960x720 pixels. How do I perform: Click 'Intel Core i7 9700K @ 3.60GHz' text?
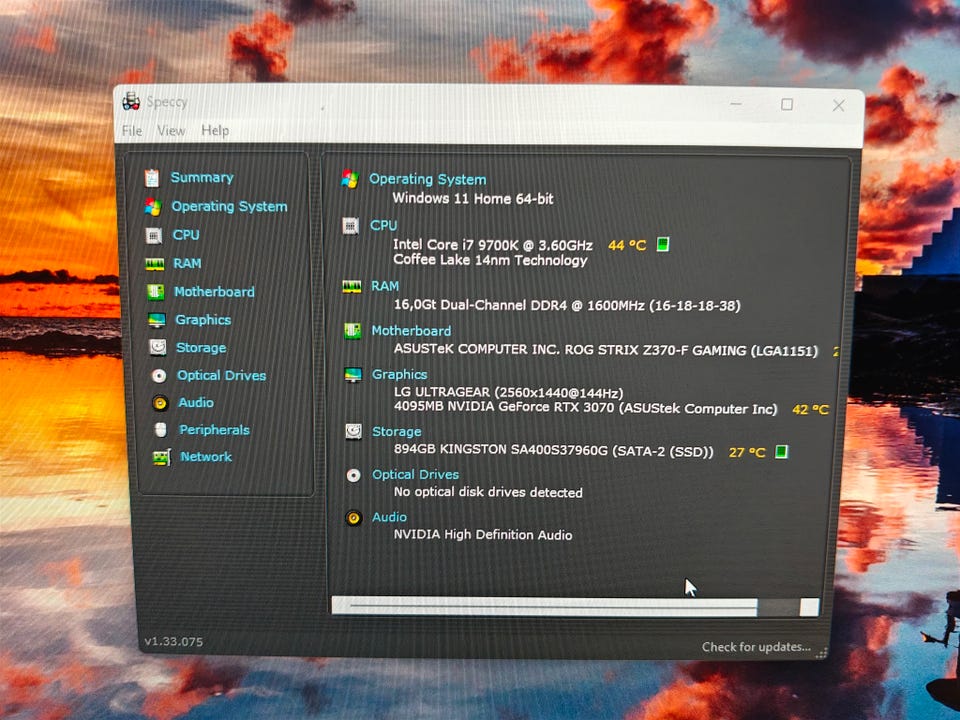click(x=492, y=245)
